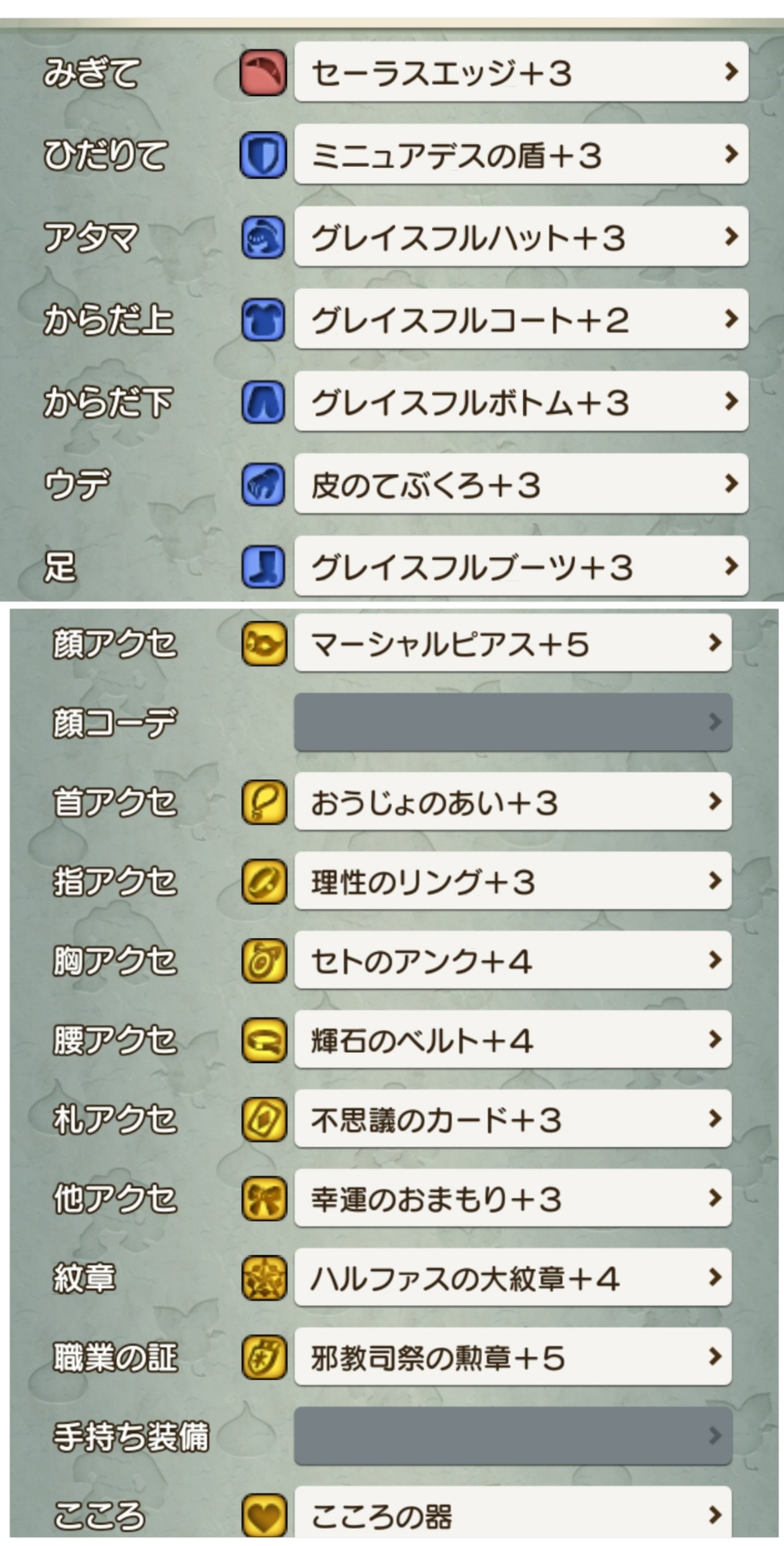Click the glove icon next to ウデ
Screen dimensions: 784x1546
(263, 484)
